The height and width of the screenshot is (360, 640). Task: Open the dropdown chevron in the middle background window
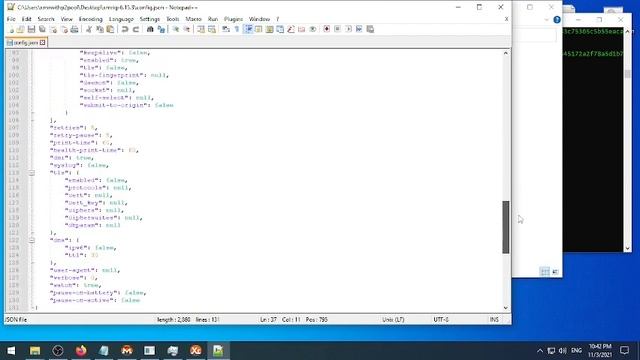coord(547,20)
